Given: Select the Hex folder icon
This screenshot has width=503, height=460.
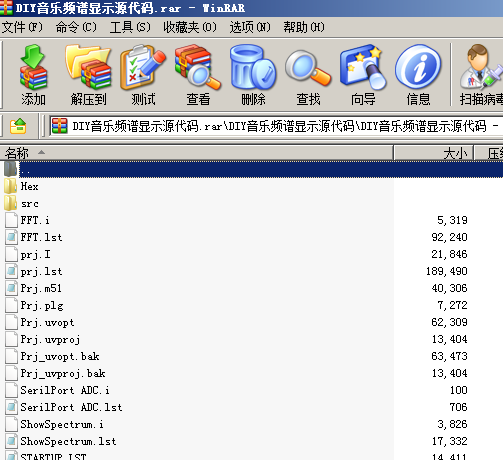Looking at the screenshot, I should coord(11,186).
